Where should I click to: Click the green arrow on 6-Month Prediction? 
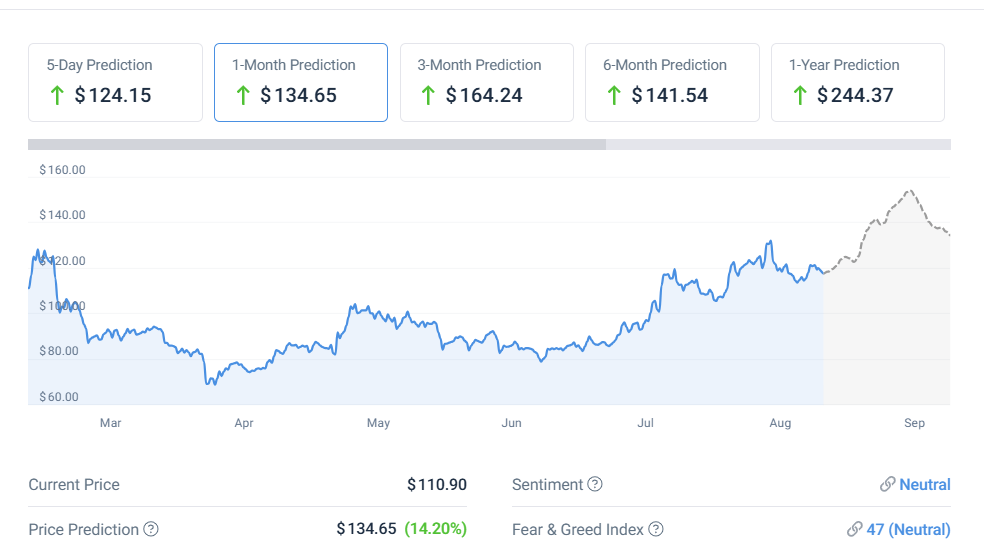(614, 95)
